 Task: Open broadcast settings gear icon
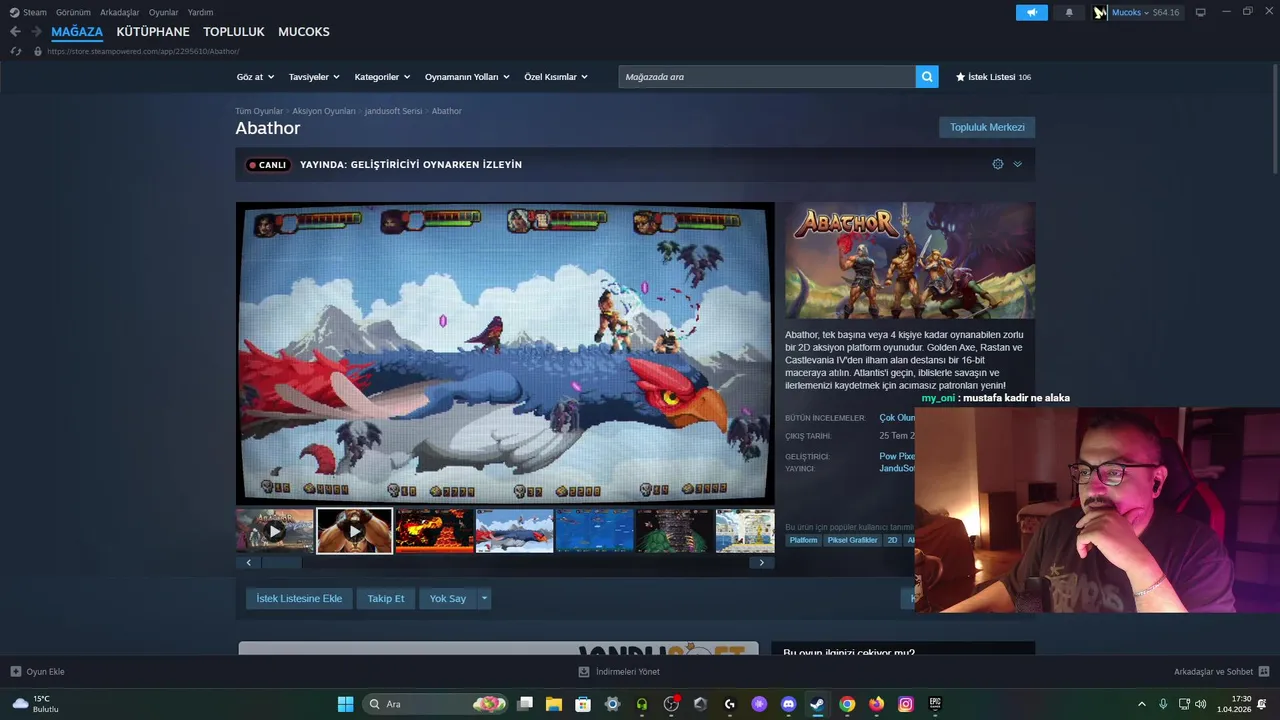pos(998,164)
